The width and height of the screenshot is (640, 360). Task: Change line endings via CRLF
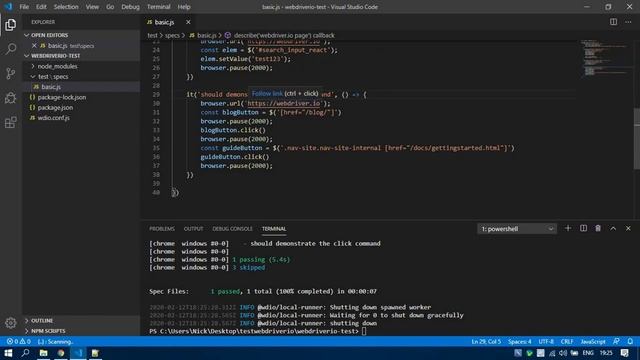[x=567, y=342]
